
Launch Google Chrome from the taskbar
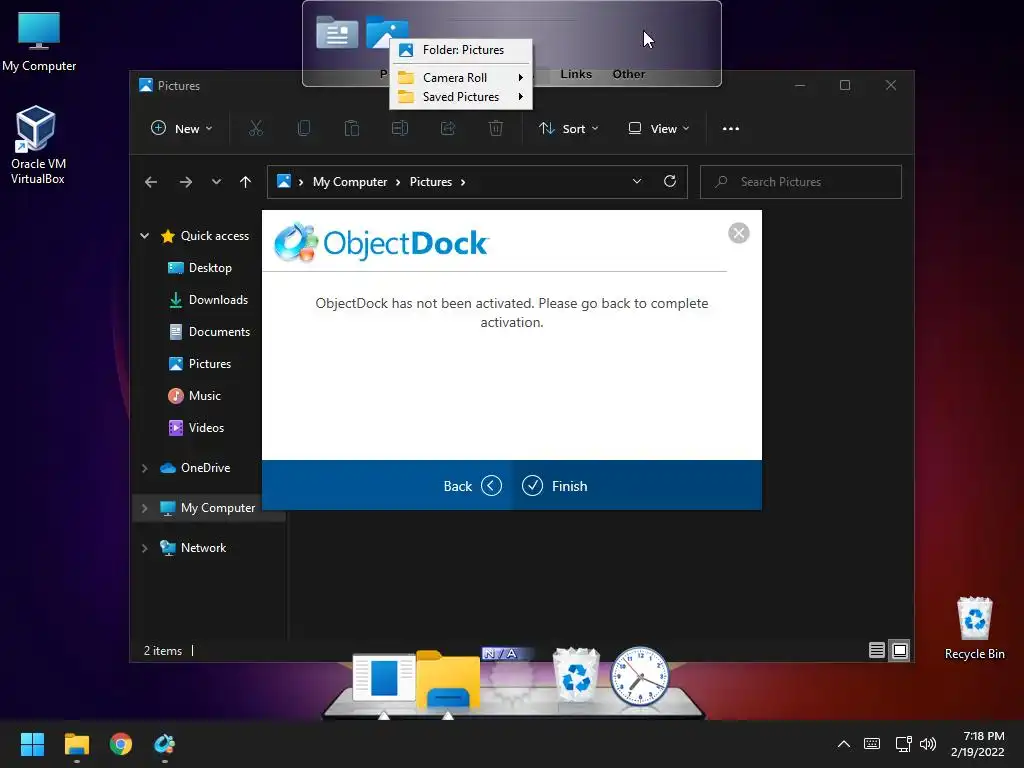pyautogui.click(x=121, y=744)
